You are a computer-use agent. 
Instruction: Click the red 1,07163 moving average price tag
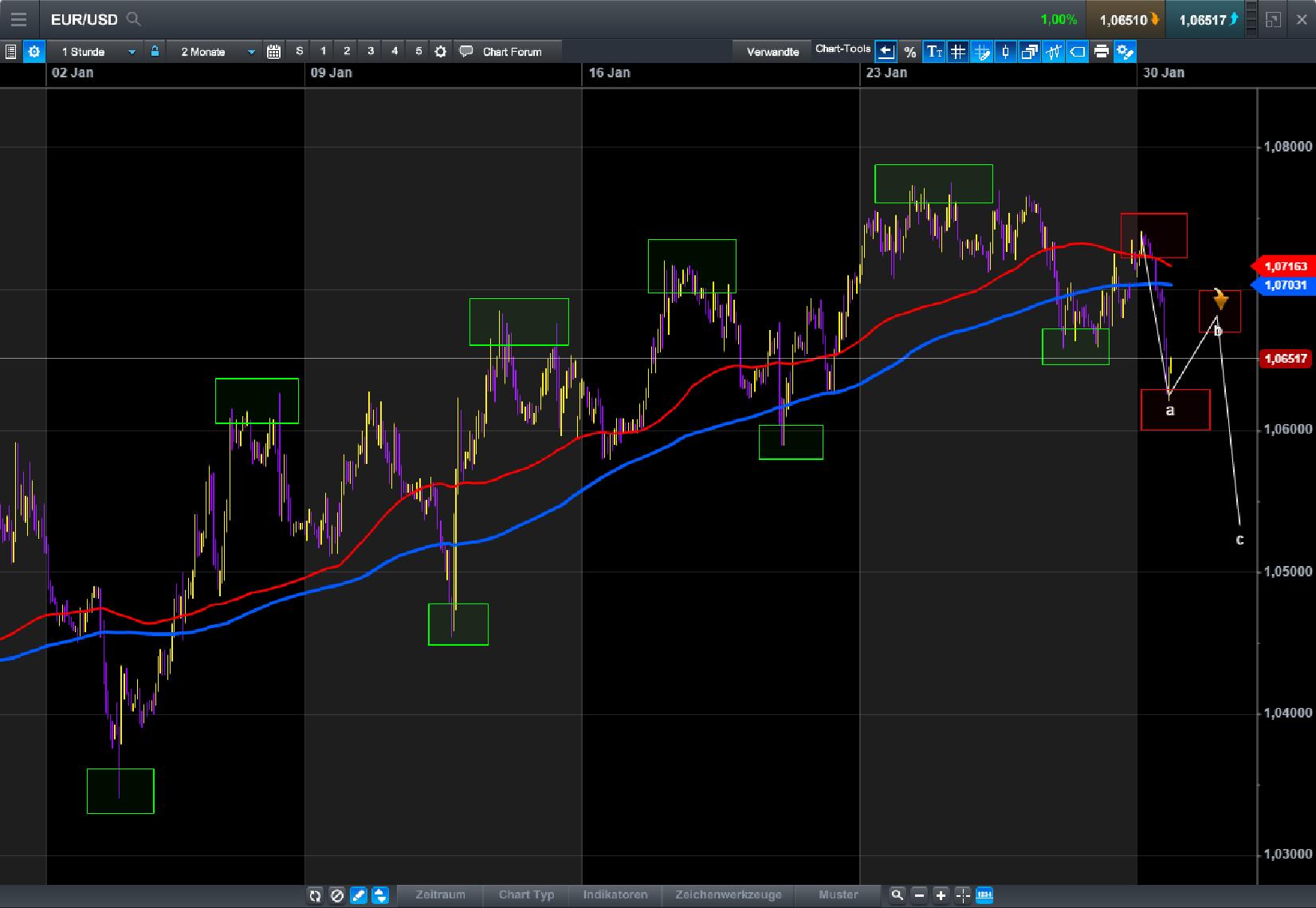tap(1285, 266)
